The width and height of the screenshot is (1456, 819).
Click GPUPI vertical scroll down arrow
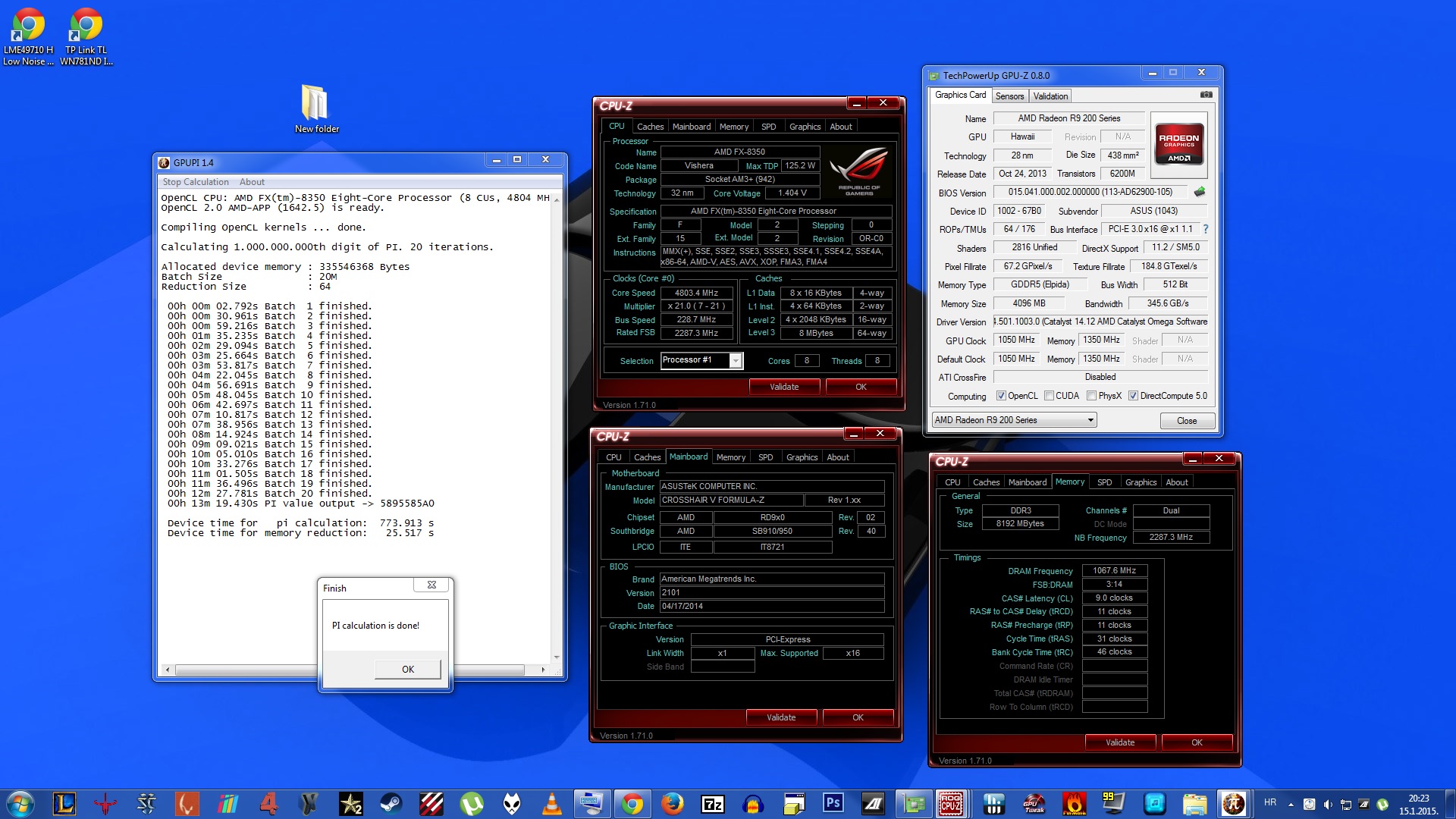tap(557, 657)
